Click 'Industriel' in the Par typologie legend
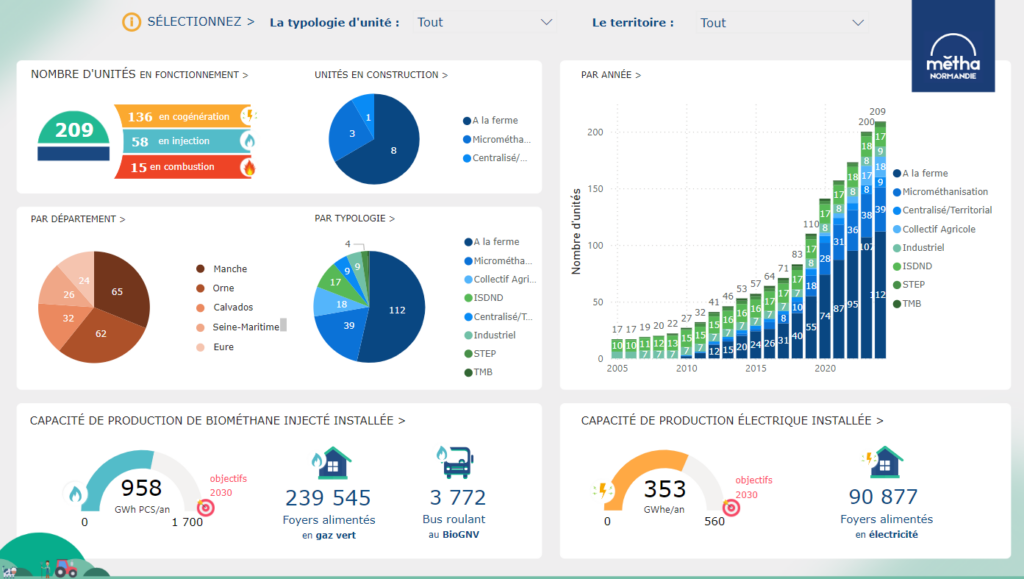Viewport: 1024px width, 579px height. 495,335
